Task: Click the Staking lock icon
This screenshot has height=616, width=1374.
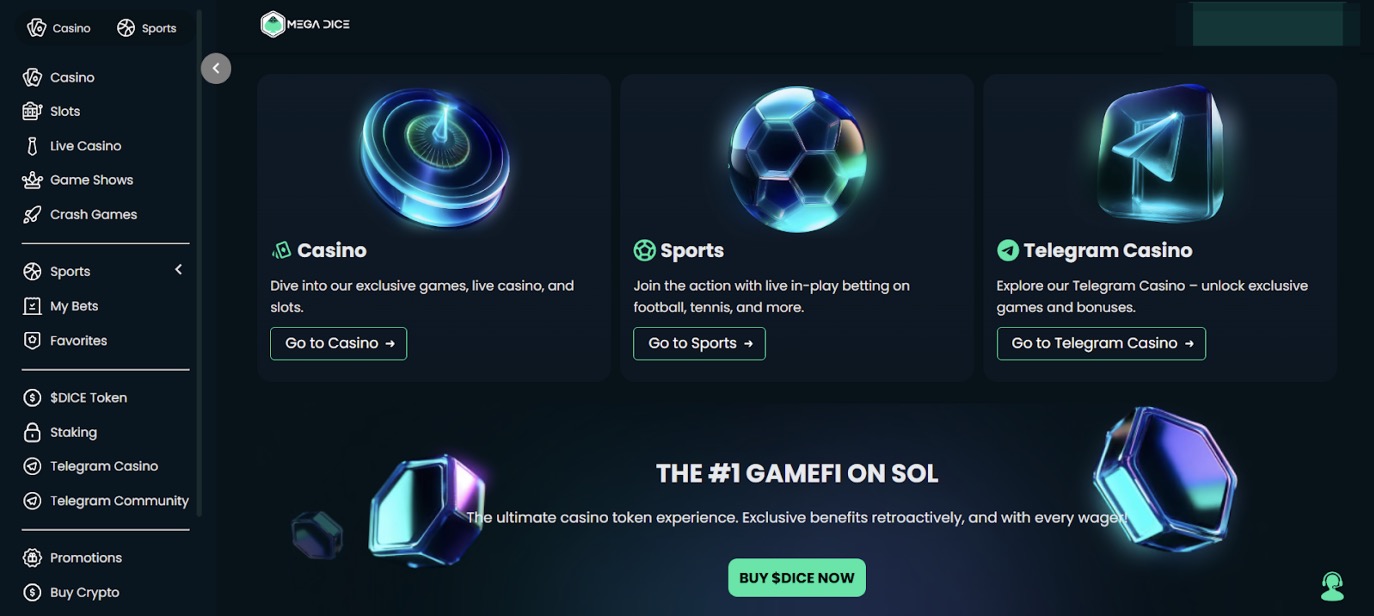Action: pyautogui.click(x=32, y=432)
